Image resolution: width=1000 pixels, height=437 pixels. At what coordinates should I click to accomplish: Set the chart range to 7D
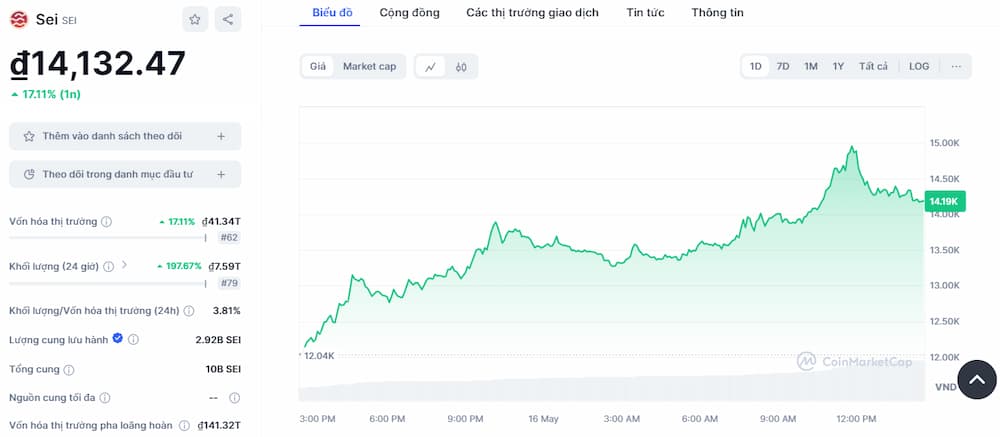(783, 67)
